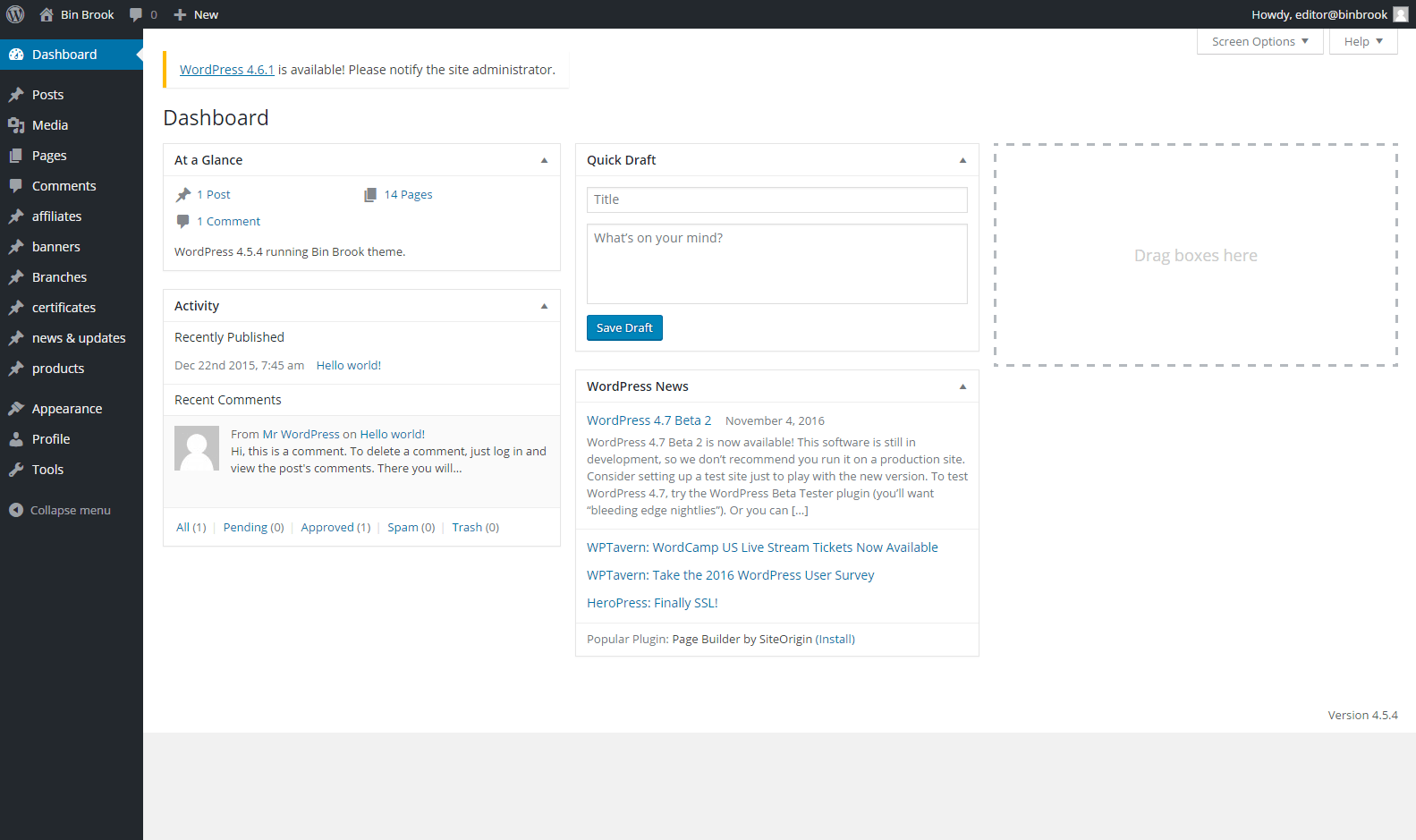Click Mr WordPress commenter avatar
This screenshot has height=840, width=1416.
click(197, 448)
